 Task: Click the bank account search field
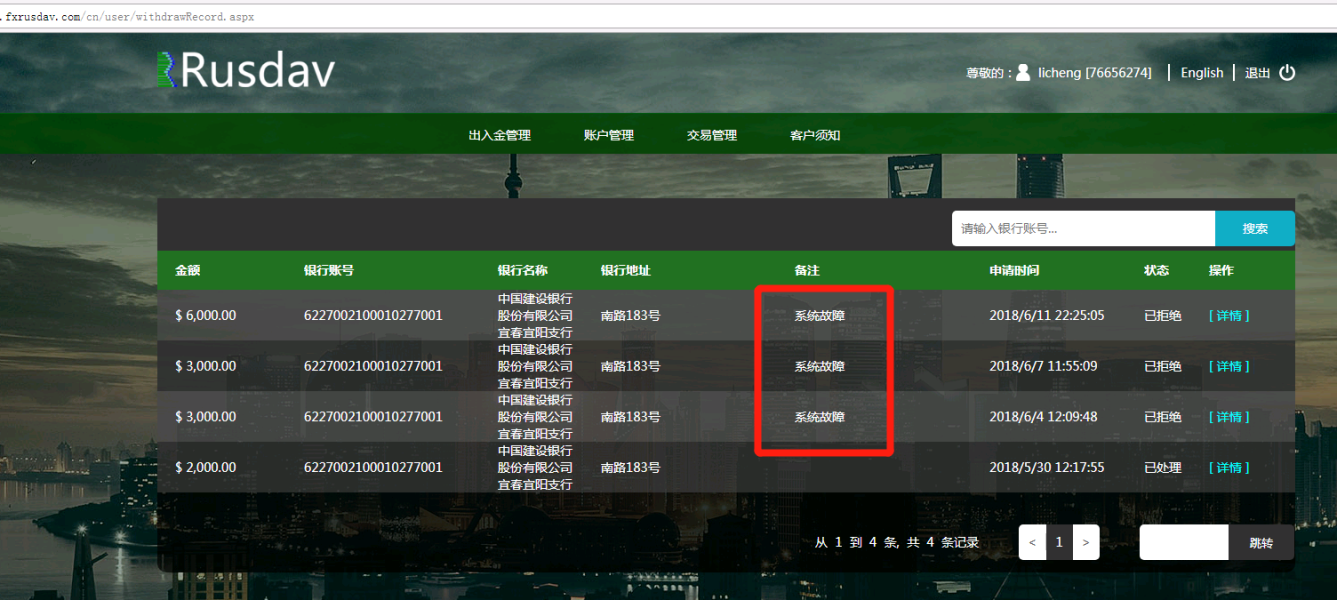pyautogui.click(x=1082, y=229)
